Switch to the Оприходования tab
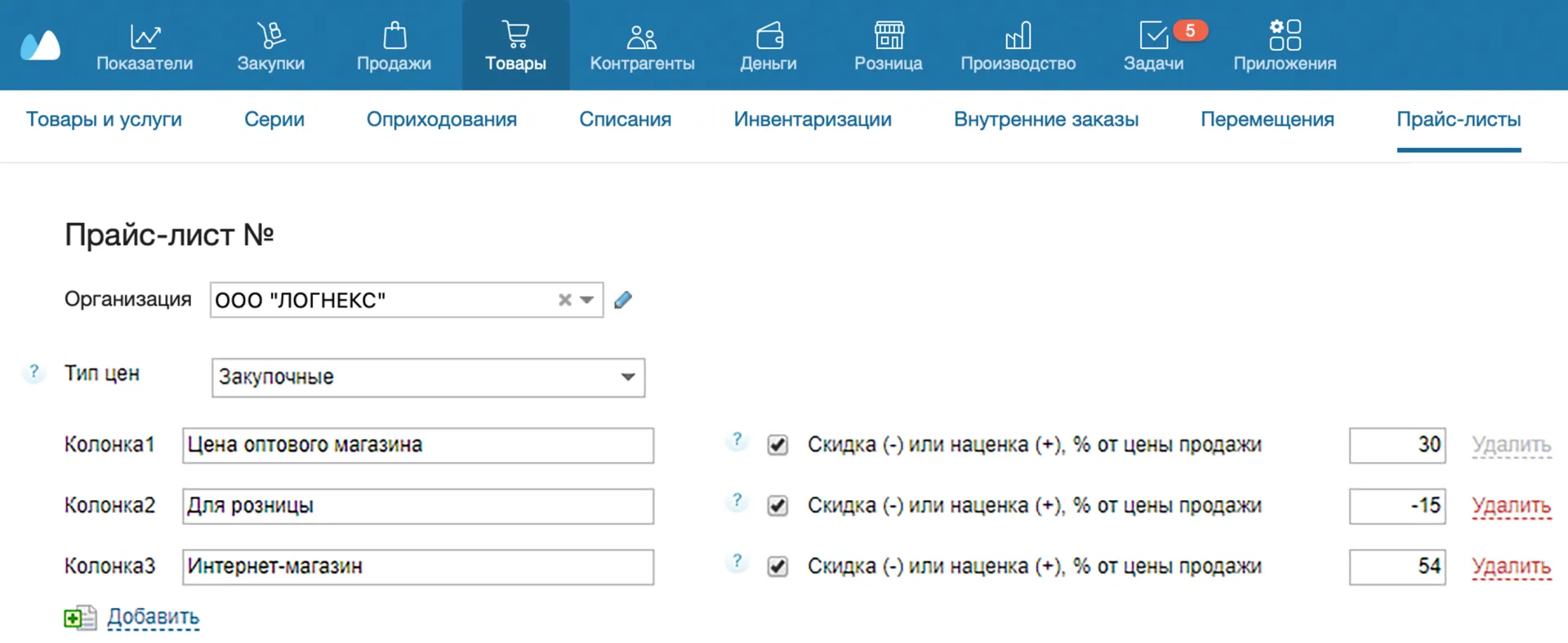The height and width of the screenshot is (643, 1568). tap(442, 119)
